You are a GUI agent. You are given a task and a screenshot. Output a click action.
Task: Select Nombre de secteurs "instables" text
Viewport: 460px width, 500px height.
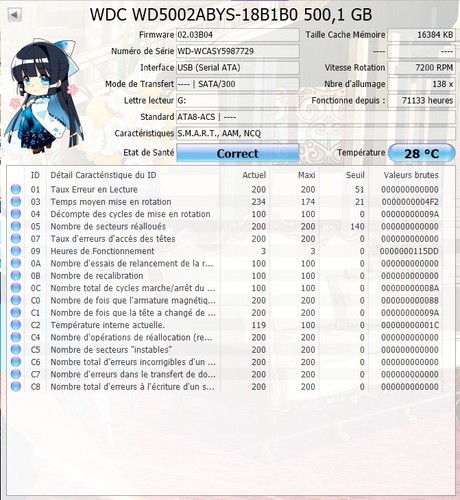point(111,350)
